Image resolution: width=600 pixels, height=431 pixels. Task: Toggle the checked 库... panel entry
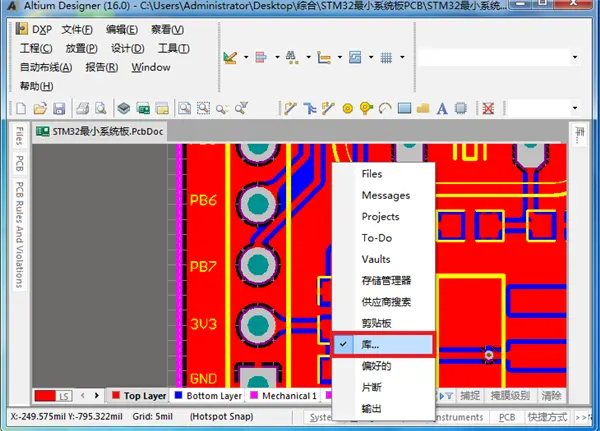(383, 344)
